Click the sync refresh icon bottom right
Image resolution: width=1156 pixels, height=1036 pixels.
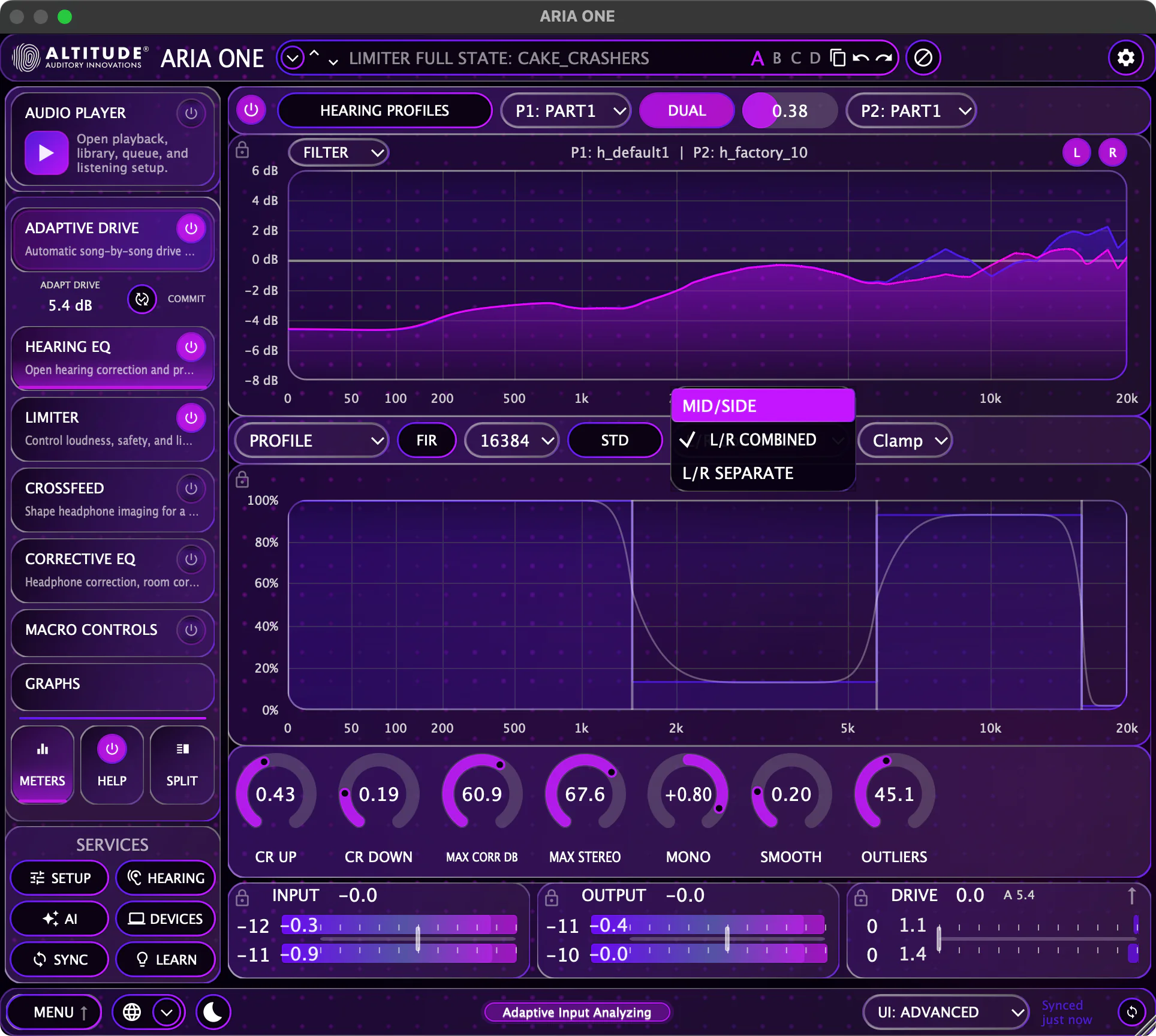click(1131, 1012)
